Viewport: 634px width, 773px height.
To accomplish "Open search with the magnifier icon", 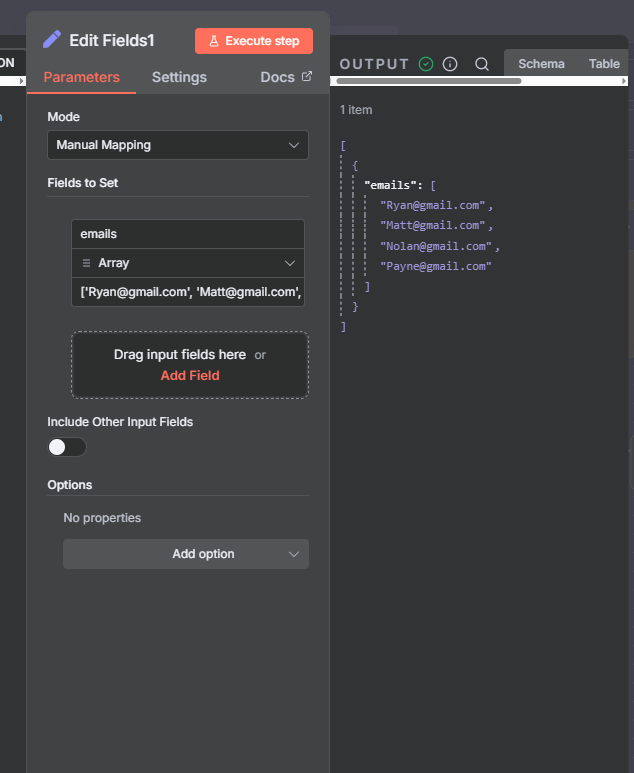I will [x=482, y=64].
